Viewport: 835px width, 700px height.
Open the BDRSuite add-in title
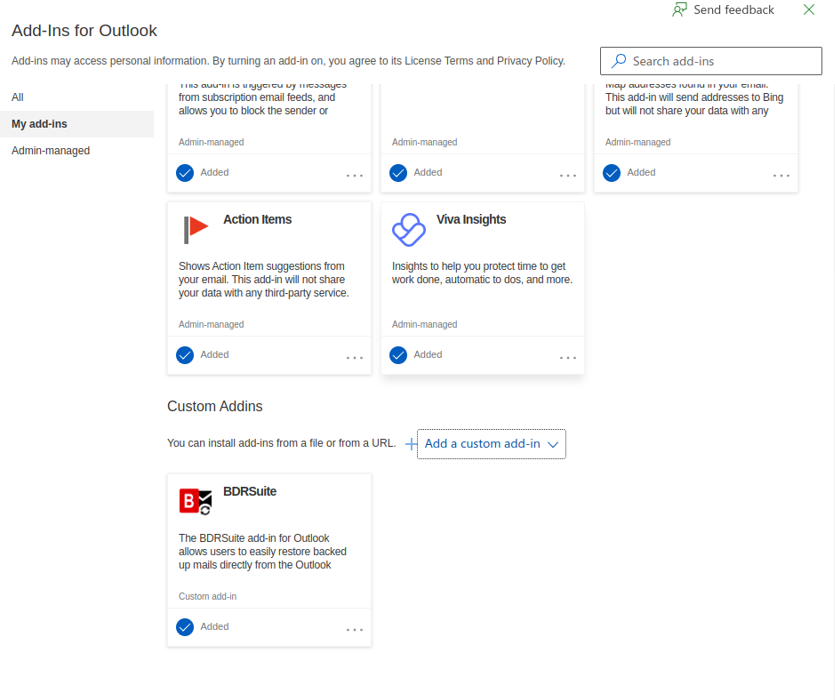250,492
